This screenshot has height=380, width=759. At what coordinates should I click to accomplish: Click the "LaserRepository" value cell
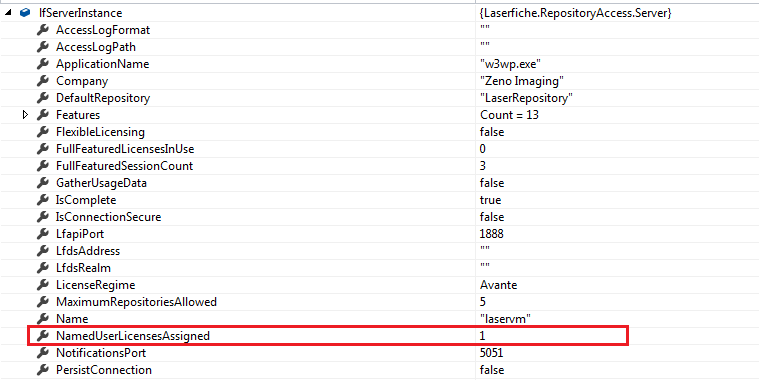click(x=526, y=98)
